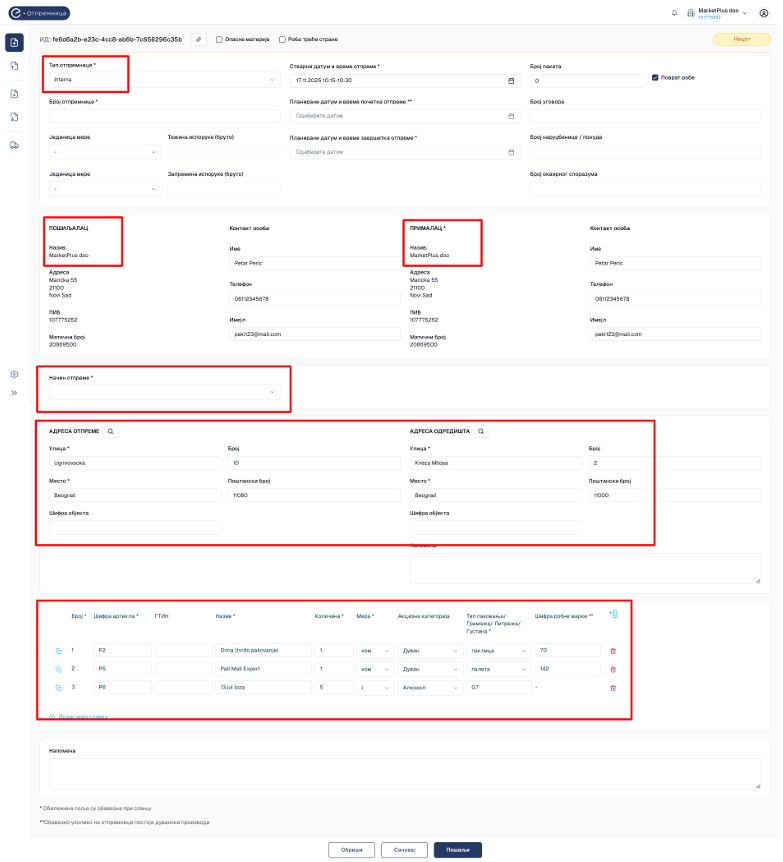This screenshot has height=862, width=783.
Task: Click the search icon next to АДРЕСА ОТПРЕМЕ
Action: (x=110, y=431)
